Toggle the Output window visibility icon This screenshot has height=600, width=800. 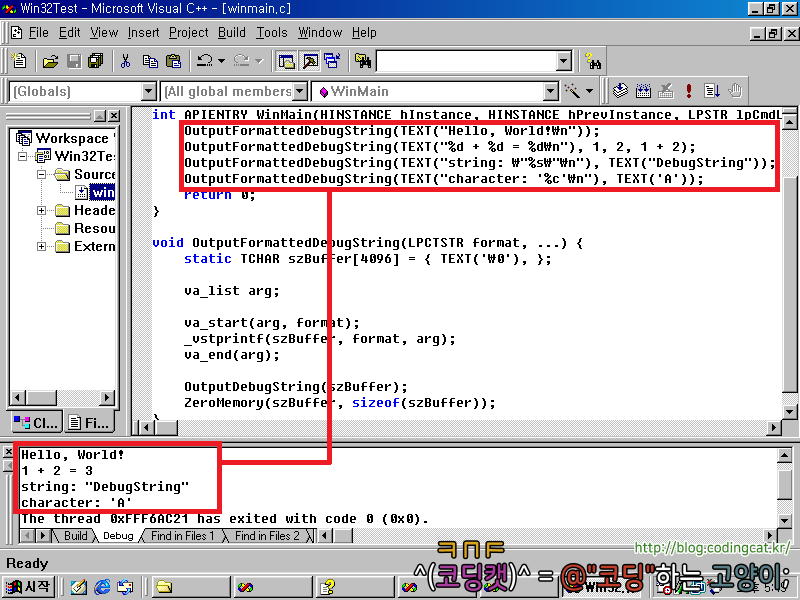click(x=306, y=60)
